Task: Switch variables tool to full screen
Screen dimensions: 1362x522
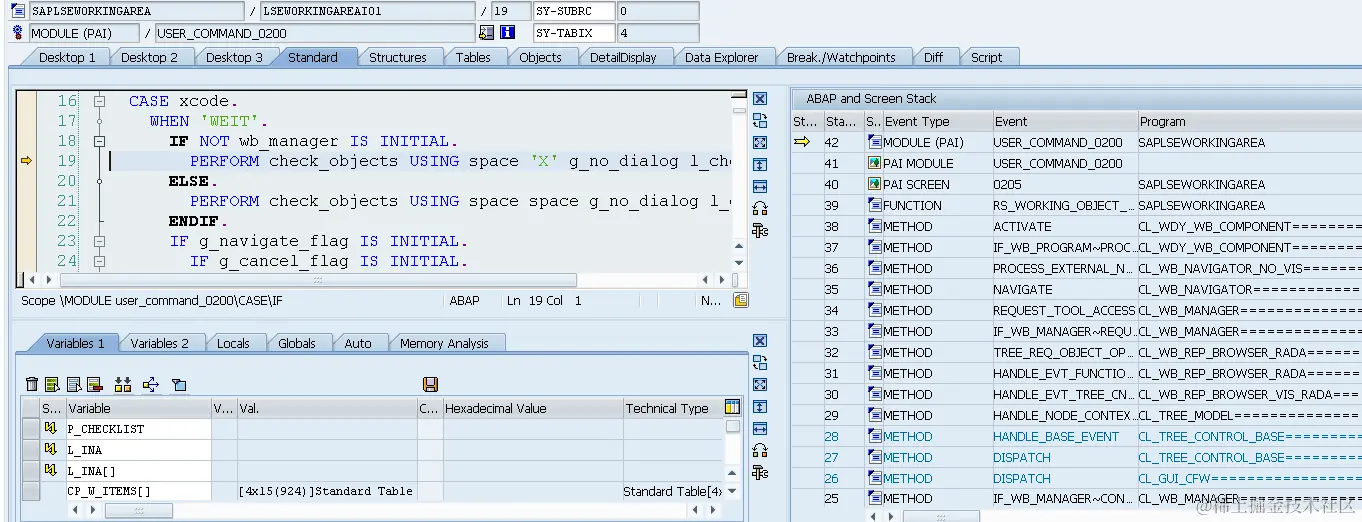Action: tap(760, 385)
